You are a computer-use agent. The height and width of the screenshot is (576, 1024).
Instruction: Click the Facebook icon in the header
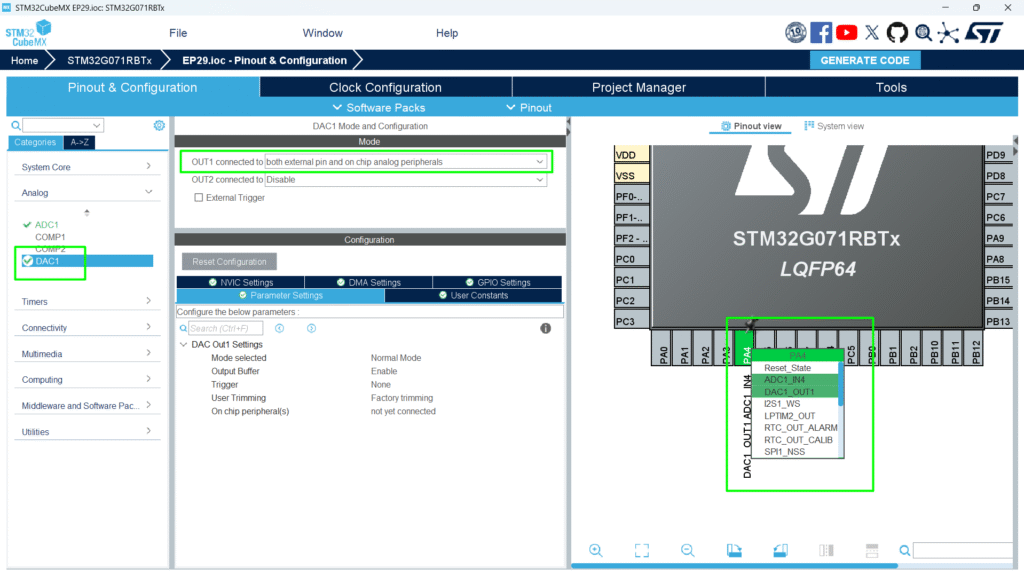click(x=821, y=33)
